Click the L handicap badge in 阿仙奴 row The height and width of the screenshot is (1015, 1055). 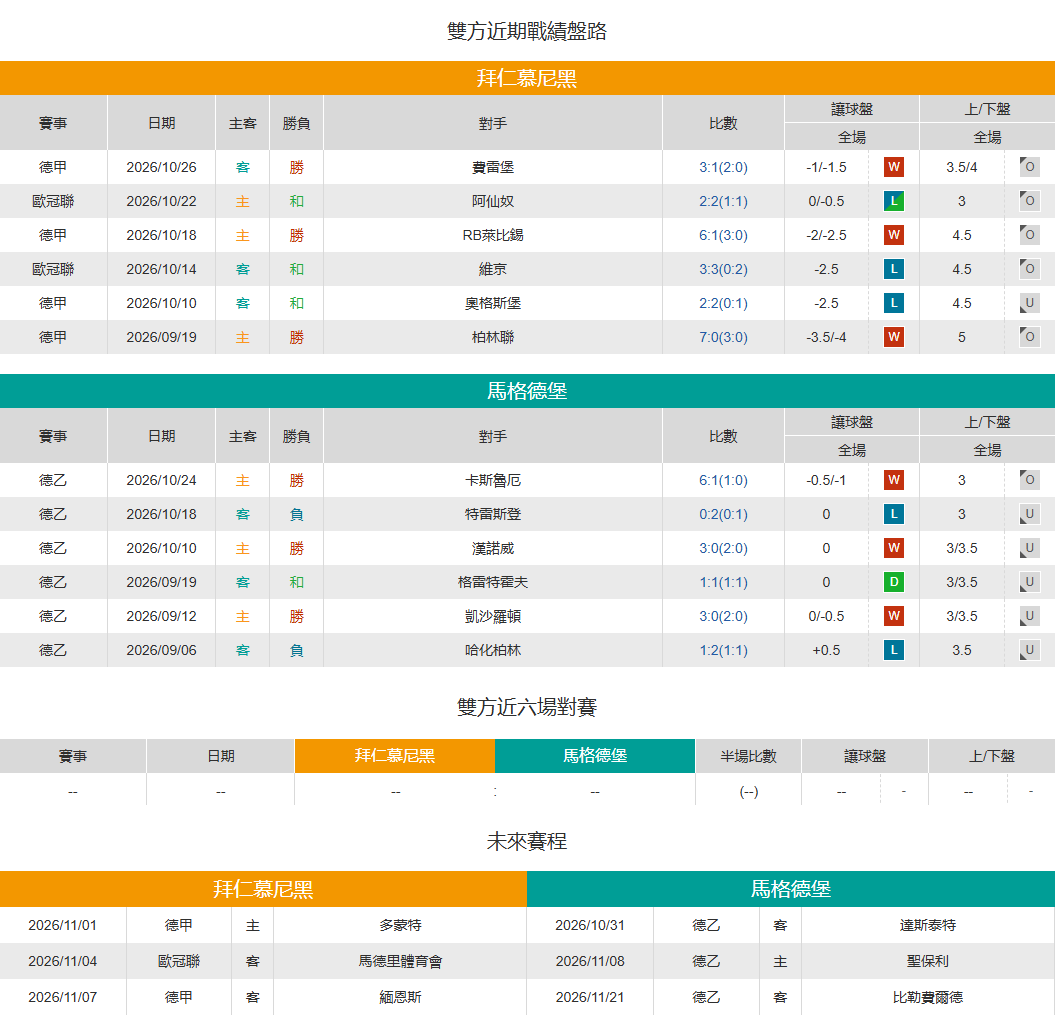(x=894, y=201)
